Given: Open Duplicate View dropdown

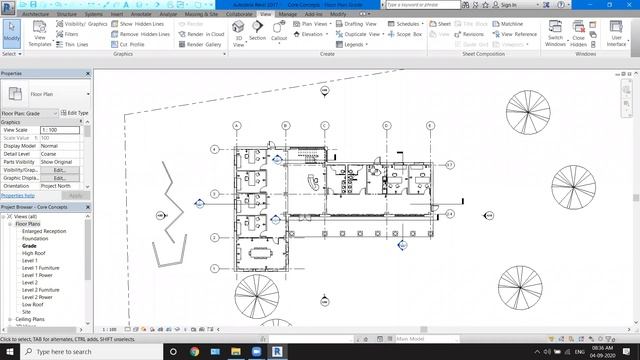Looking at the screenshot, I should [360, 34].
